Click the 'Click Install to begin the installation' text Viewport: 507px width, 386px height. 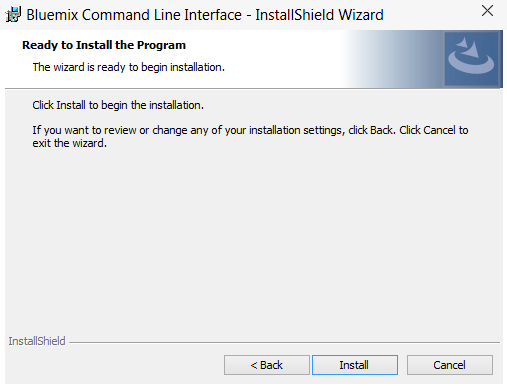click(118, 105)
